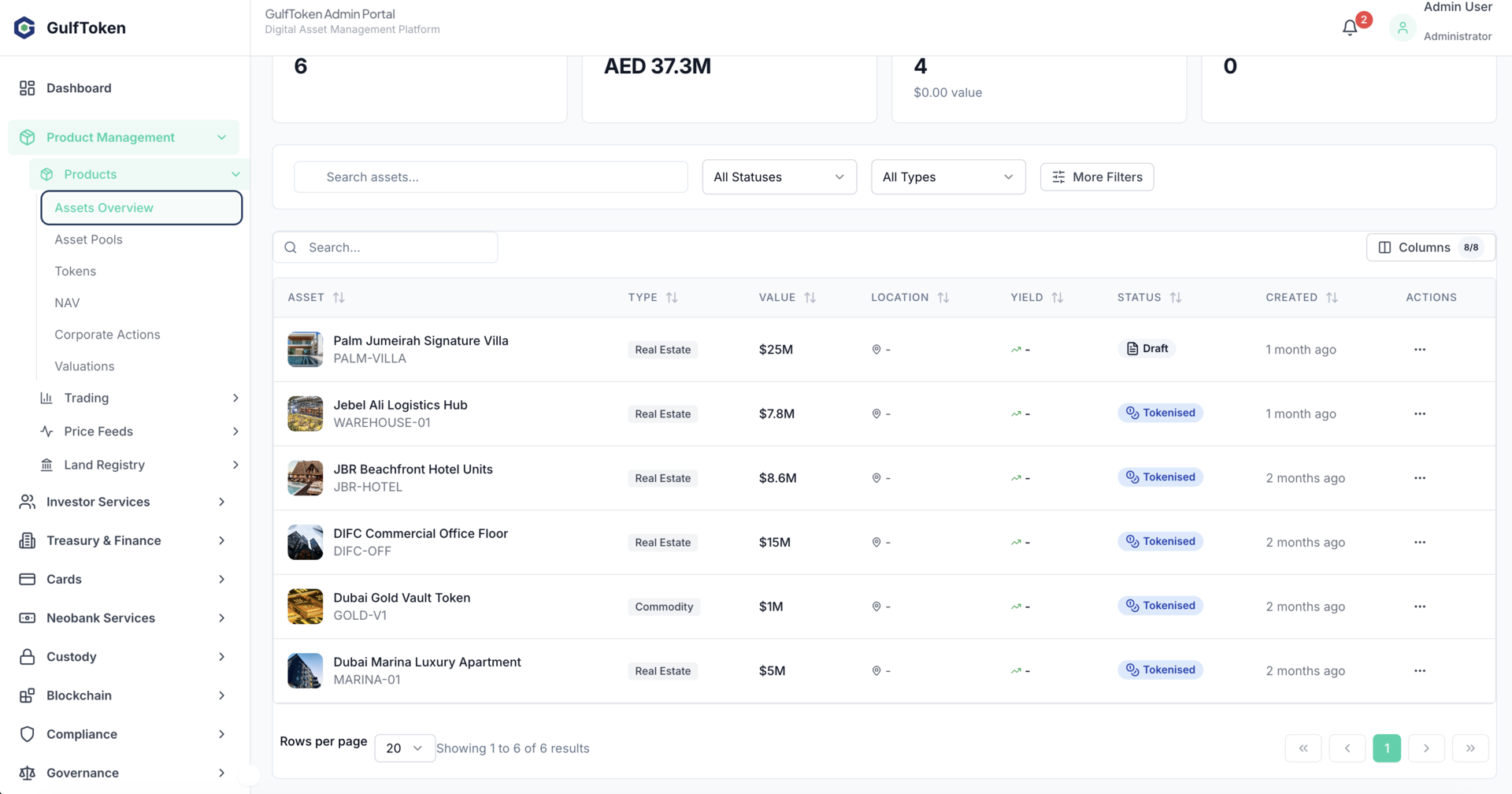Click the More Filters button
1512x794 pixels.
(1096, 177)
